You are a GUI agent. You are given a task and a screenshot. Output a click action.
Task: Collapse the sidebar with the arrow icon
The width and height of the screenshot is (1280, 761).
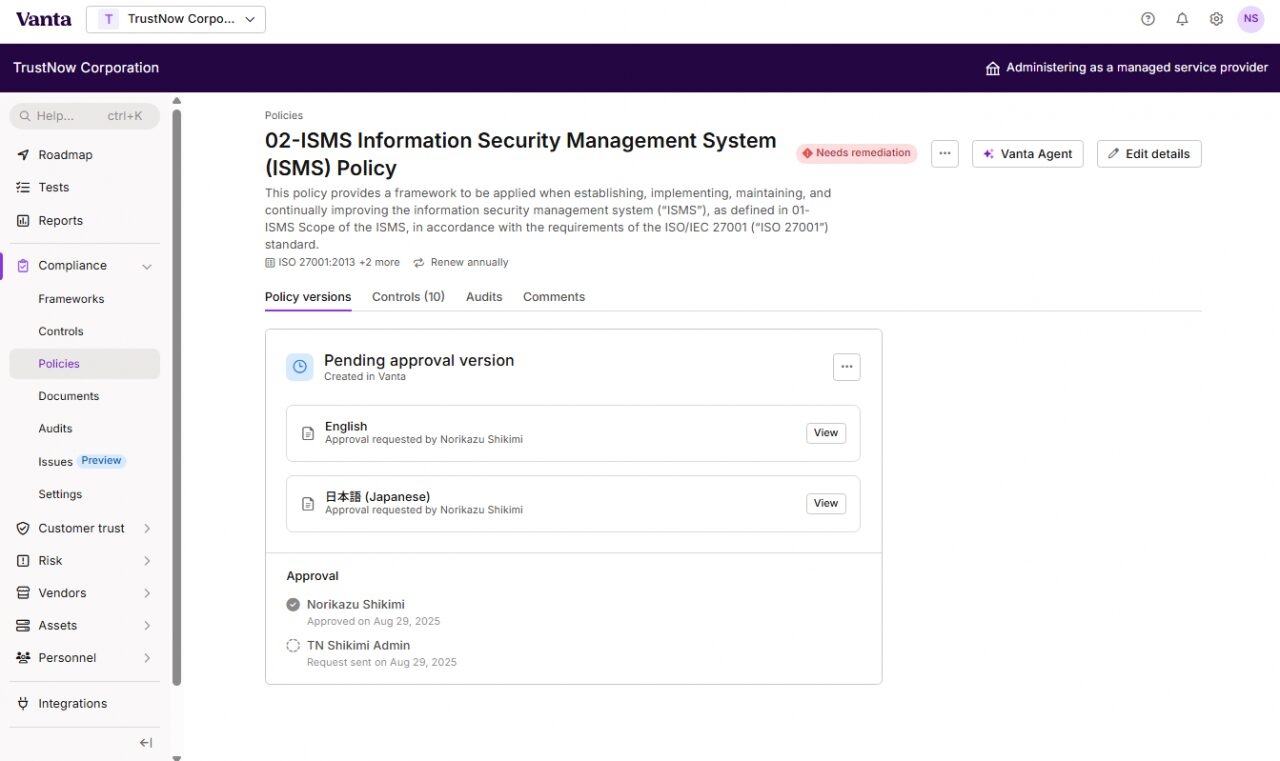coord(146,743)
